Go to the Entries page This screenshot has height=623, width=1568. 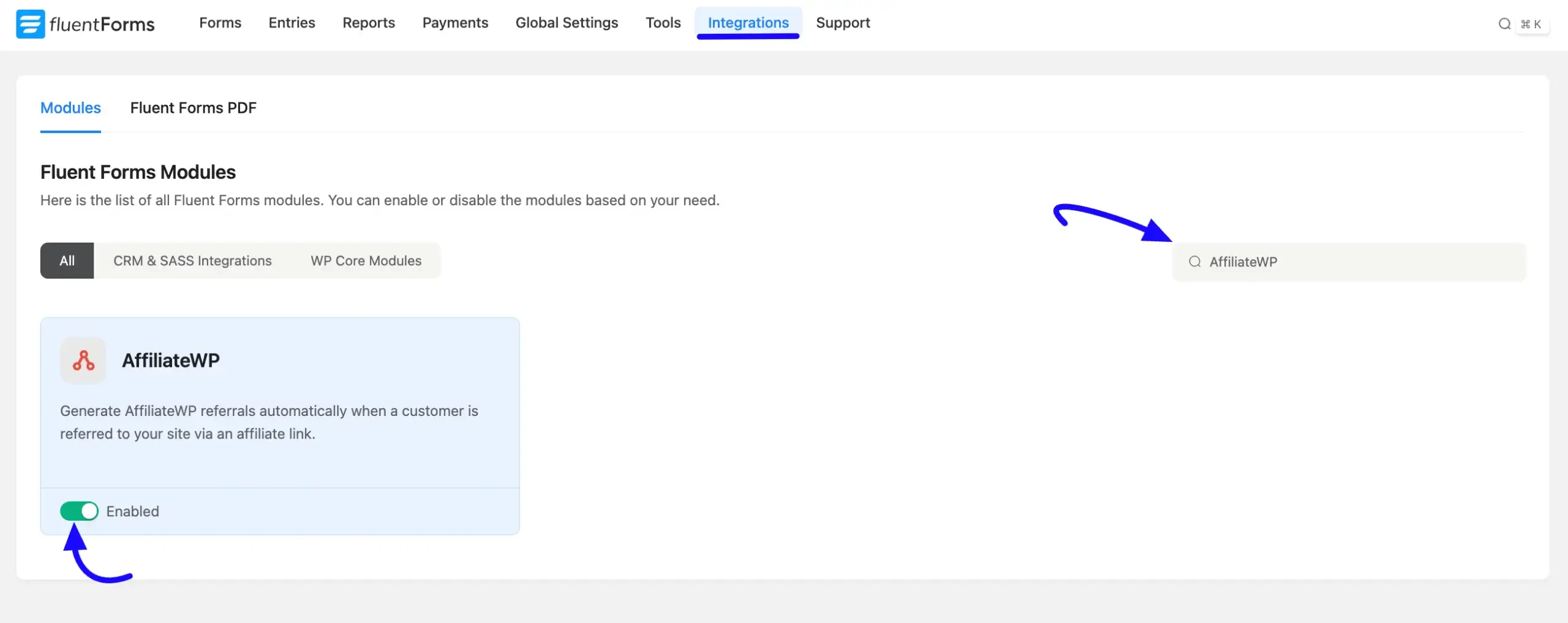(292, 23)
